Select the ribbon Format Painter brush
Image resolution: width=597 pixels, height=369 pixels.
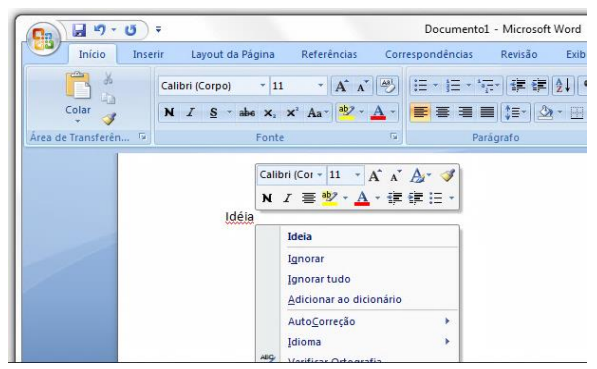point(109,119)
